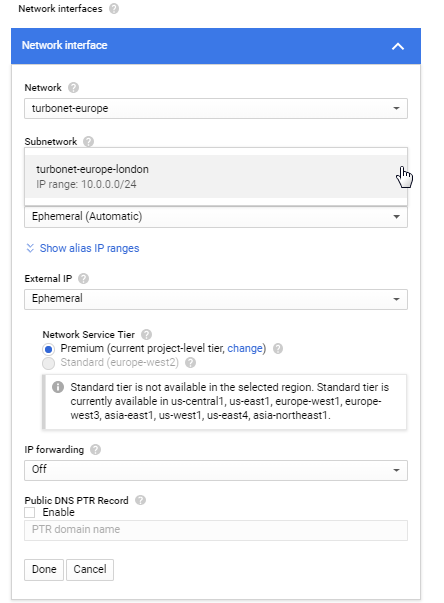Screen dimensions: 444x603
Task: Open the IP forwarding dropdown set to Off
Action: [x=216, y=470]
